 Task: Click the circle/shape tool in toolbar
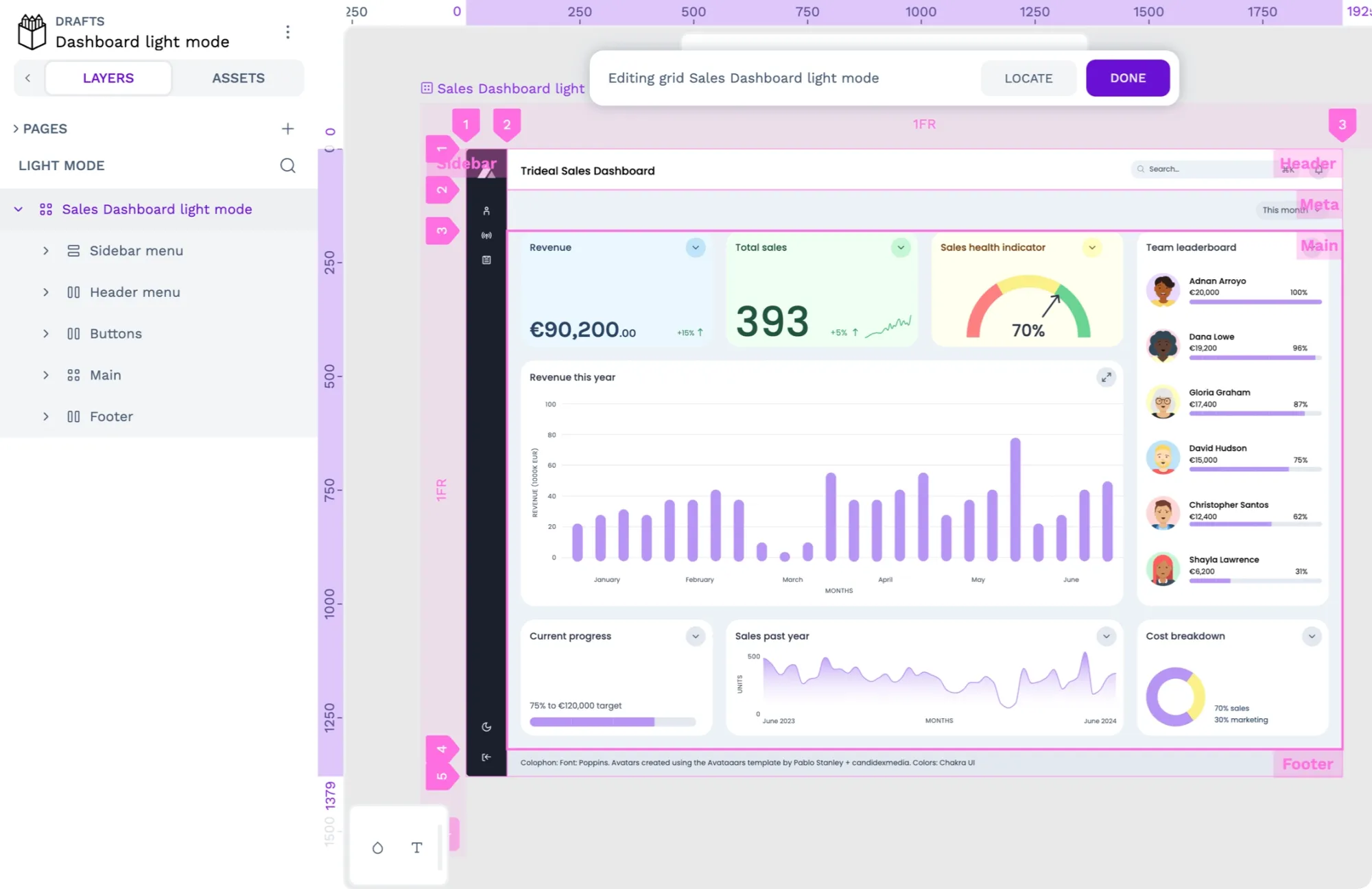pyautogui.click(x=378, y=848)
